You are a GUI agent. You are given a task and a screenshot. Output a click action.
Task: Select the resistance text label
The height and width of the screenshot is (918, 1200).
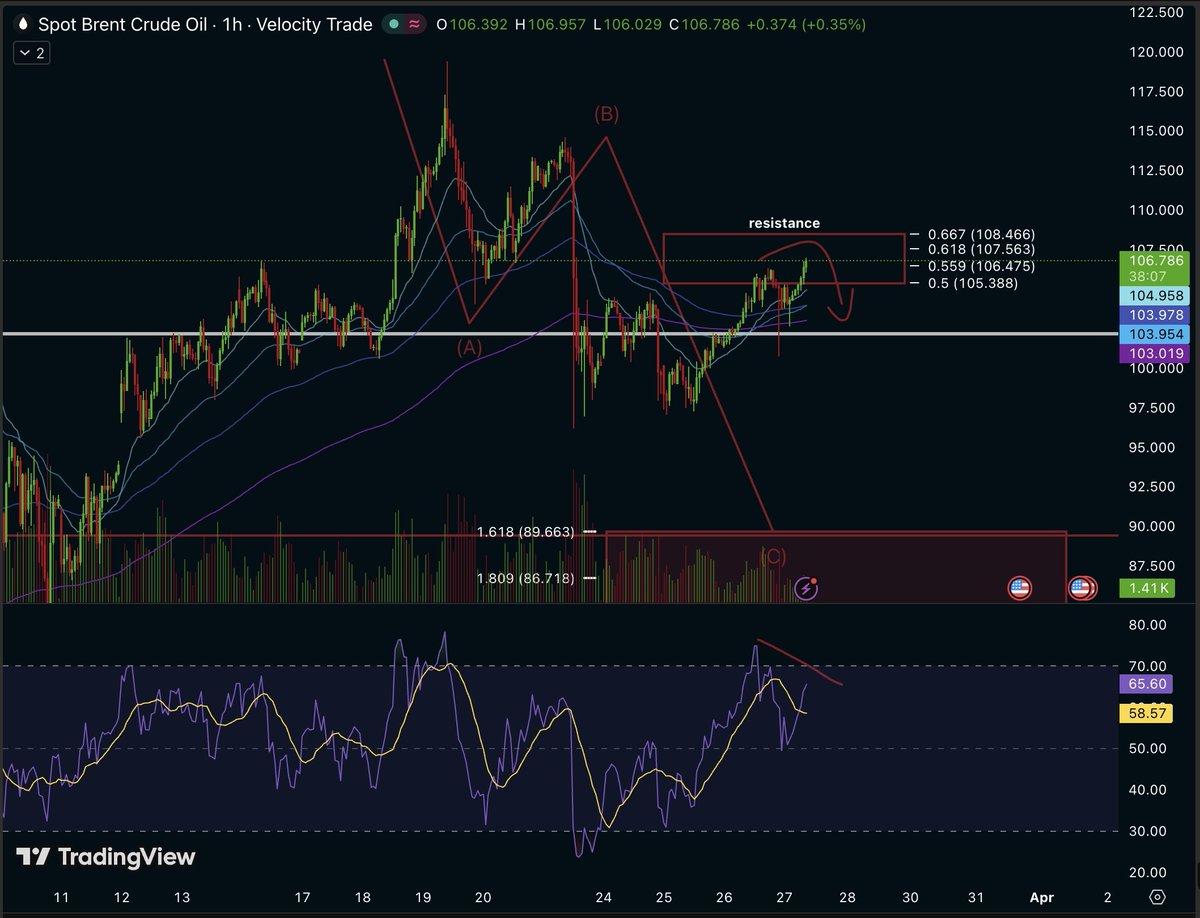pos(784,223)
